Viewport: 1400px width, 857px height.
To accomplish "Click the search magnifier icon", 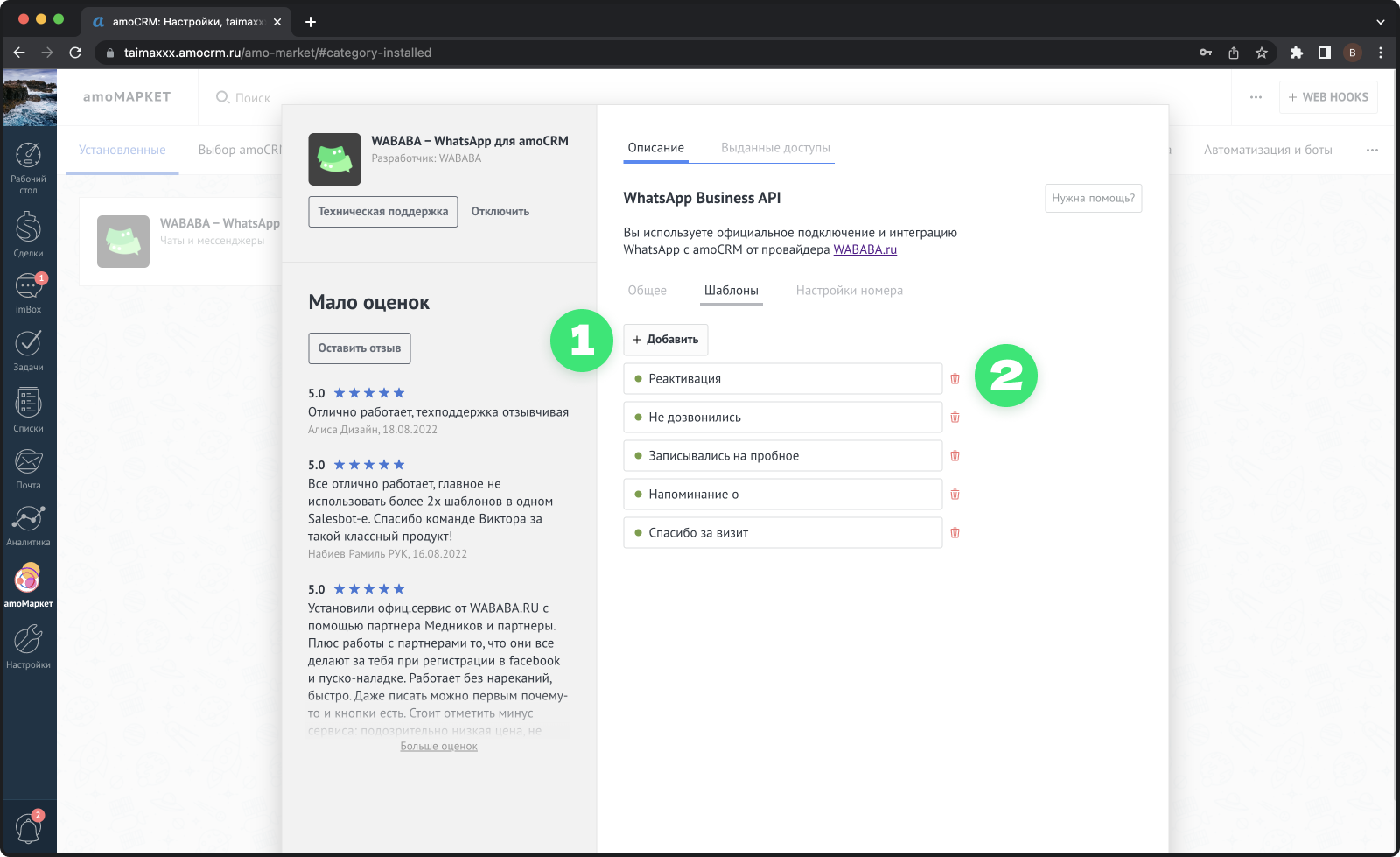I will (222, 97).
